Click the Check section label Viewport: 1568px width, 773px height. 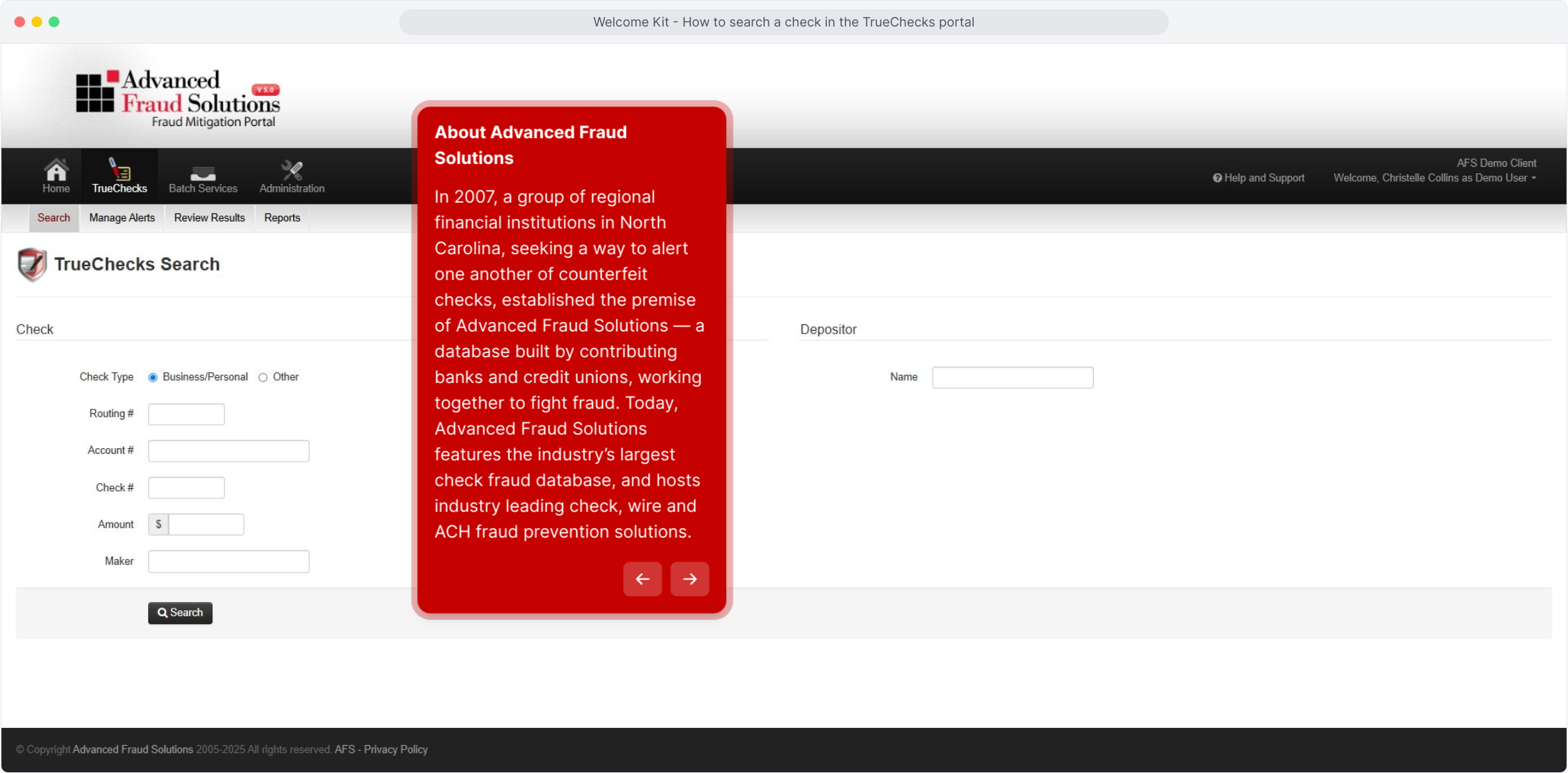pos(35,330)
